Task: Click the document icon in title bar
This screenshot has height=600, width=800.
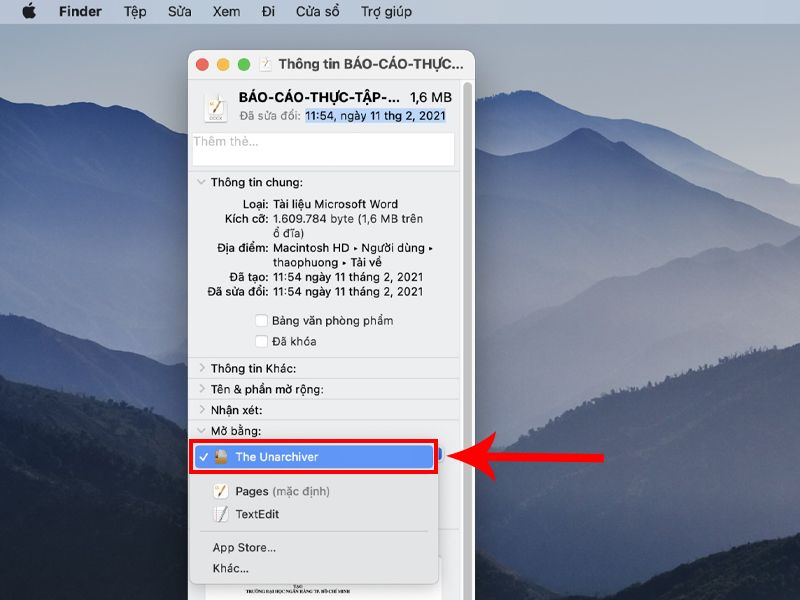Action: pos(265,64)
